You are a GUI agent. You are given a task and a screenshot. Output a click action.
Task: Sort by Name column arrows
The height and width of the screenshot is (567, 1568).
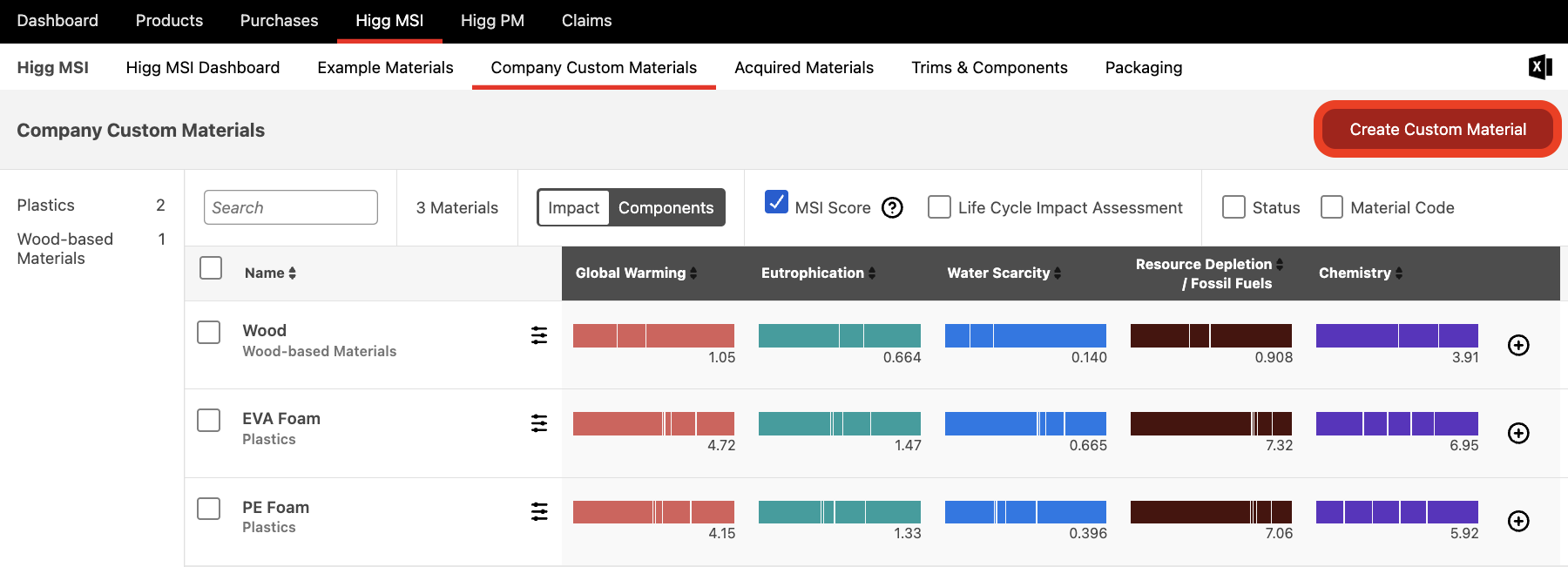(x=293, y=273)
